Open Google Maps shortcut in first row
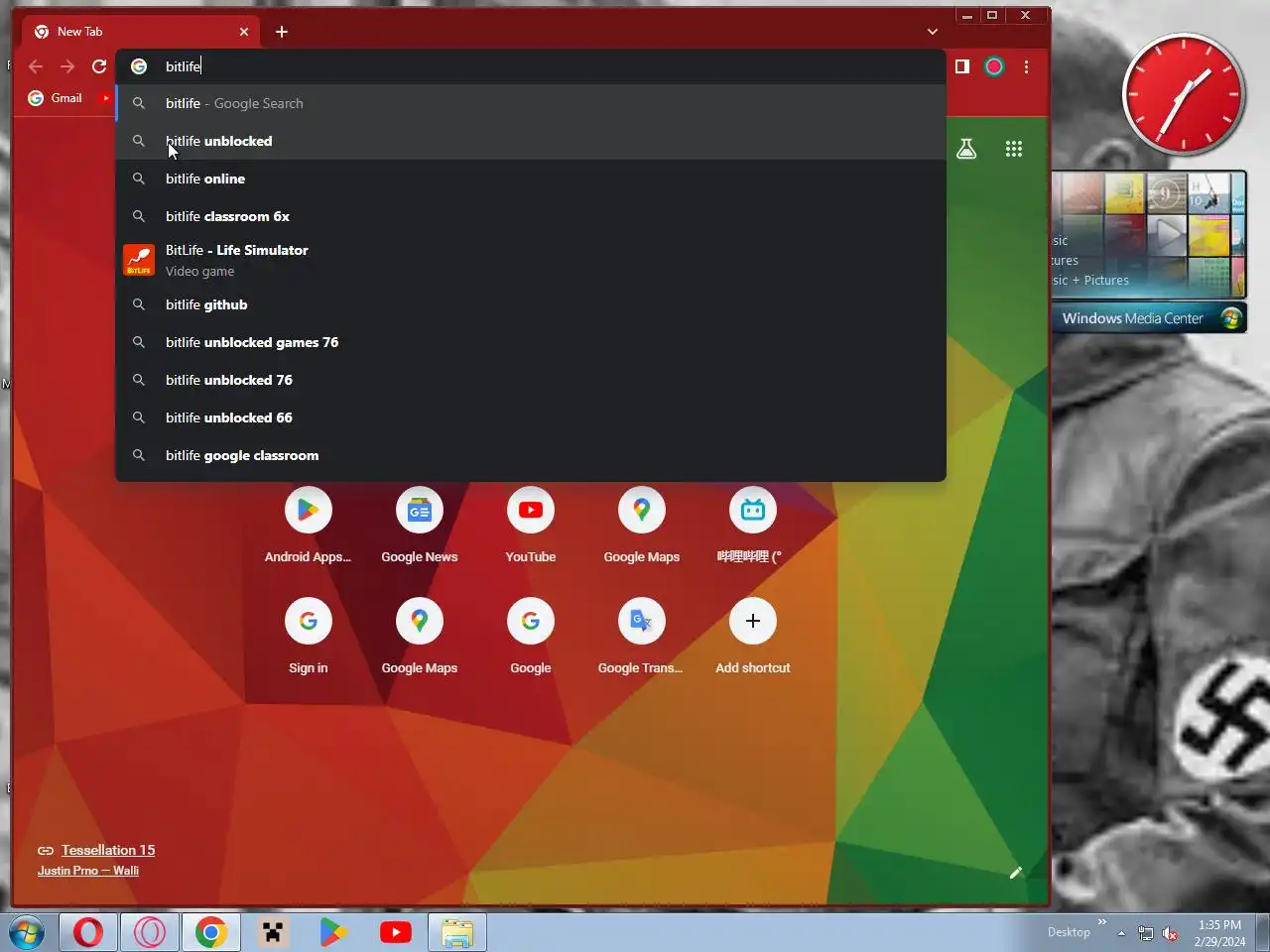The image size is (1270, 952). (x=642, y=526)
